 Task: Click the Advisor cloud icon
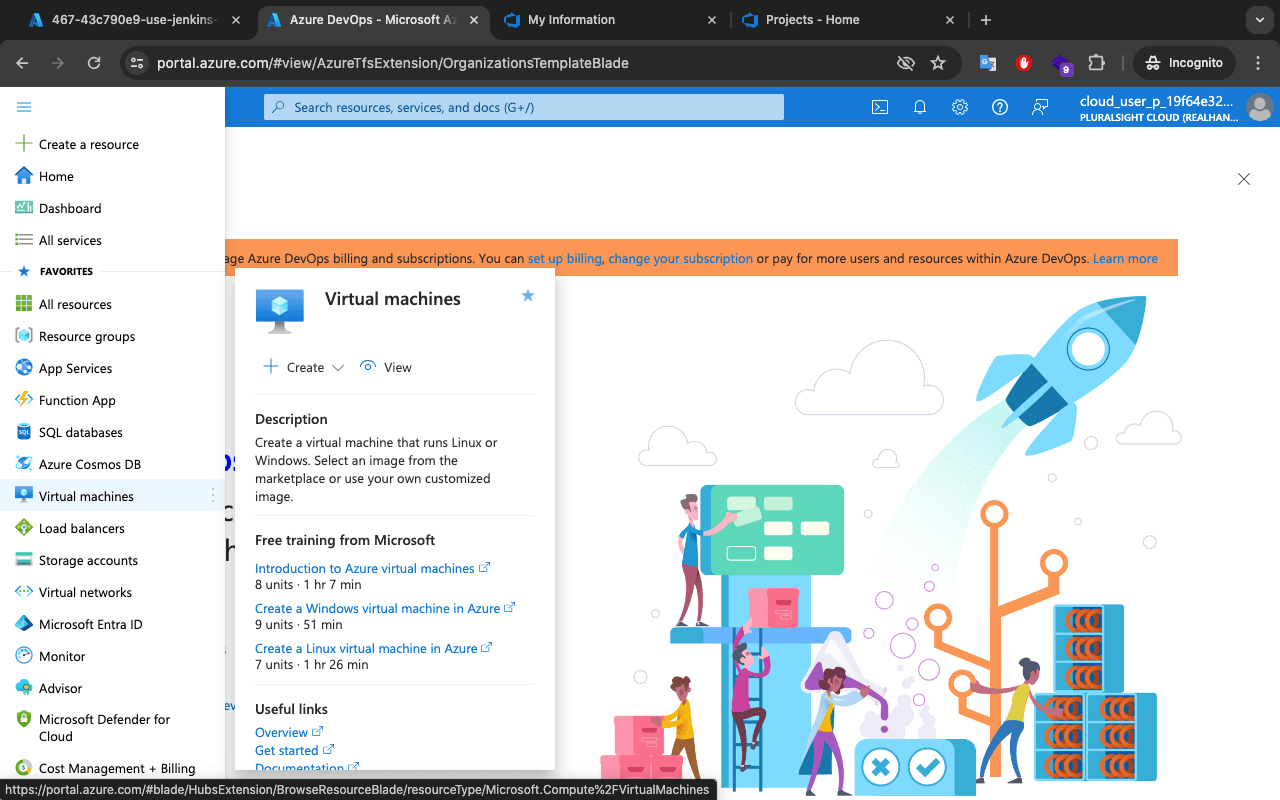pos(24,688)
